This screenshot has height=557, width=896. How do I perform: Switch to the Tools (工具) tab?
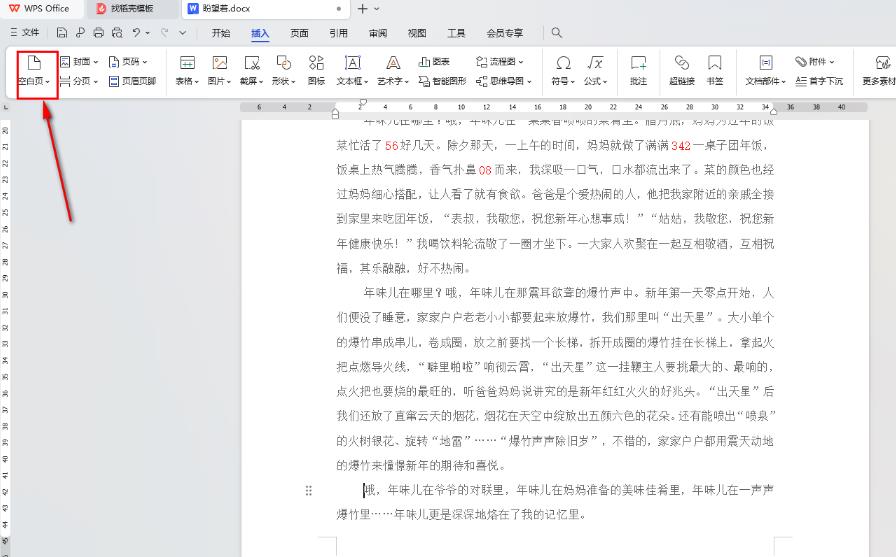pos(456,33)
